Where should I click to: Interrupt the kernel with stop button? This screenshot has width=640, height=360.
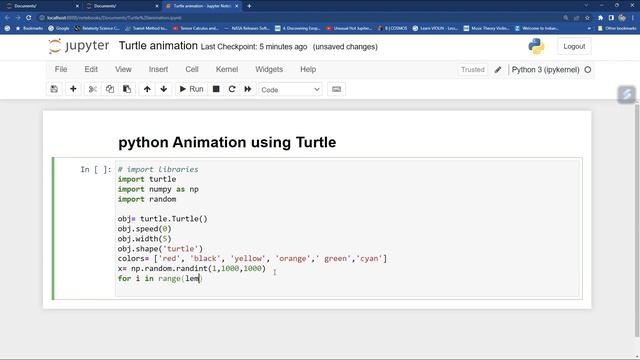[x=216, y=89]
